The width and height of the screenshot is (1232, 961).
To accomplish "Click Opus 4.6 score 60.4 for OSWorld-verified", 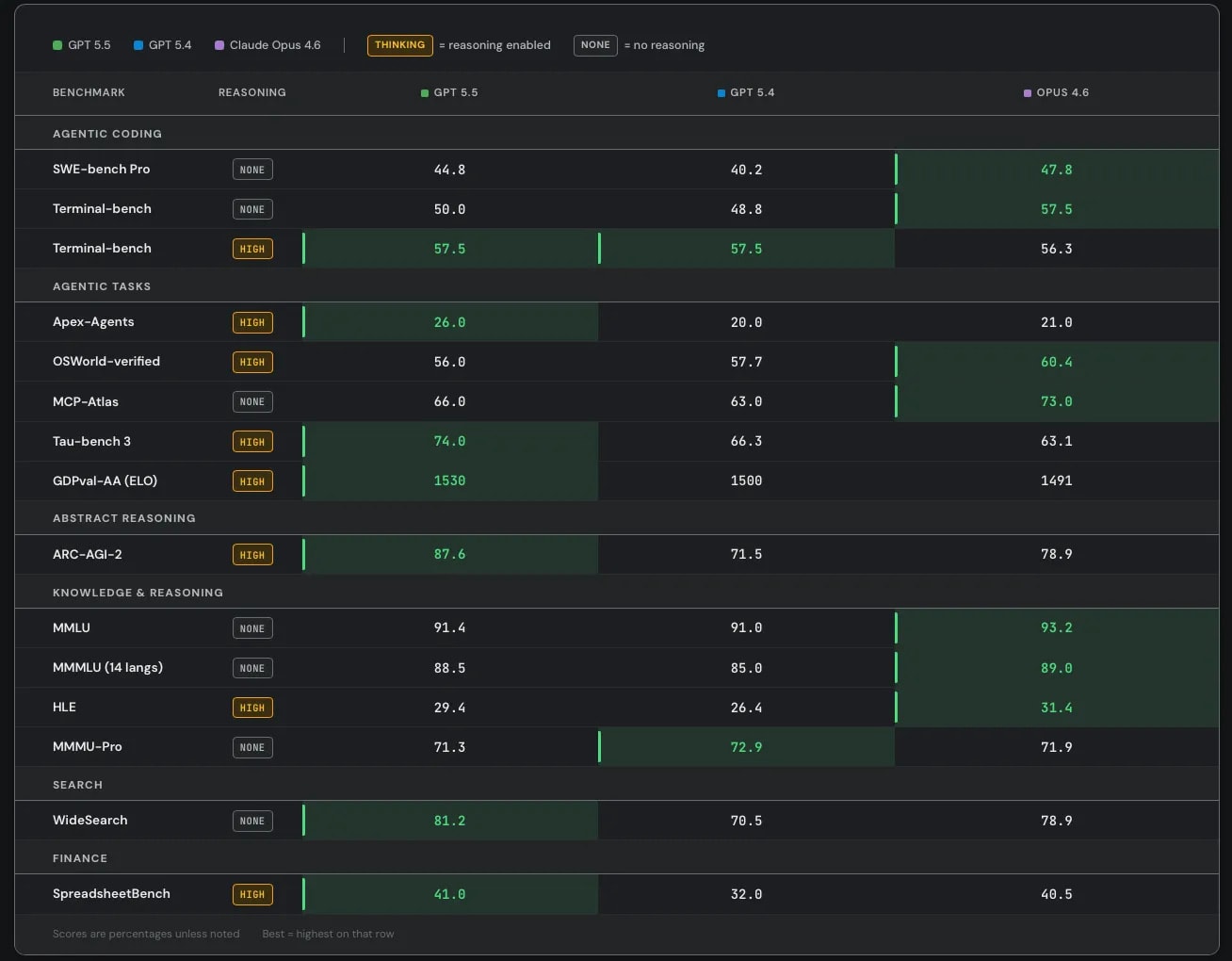I will [1056, 362].
